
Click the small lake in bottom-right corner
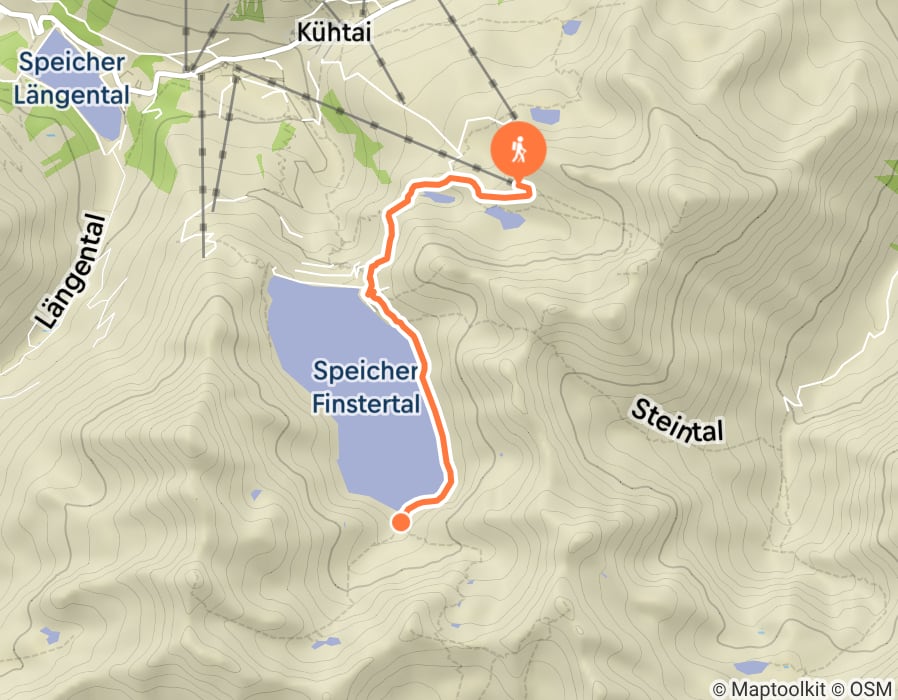(750, 667)
